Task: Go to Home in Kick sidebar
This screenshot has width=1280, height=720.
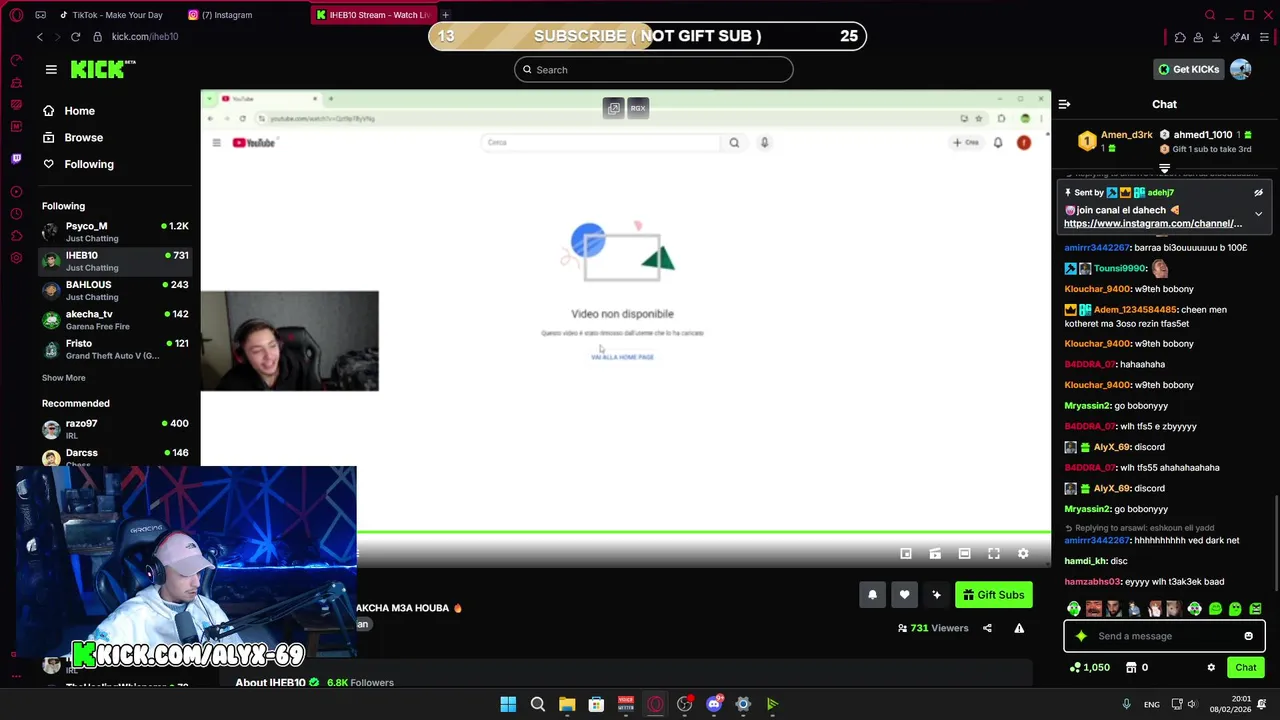Action: pyautogui.click(x=69, y=111)
